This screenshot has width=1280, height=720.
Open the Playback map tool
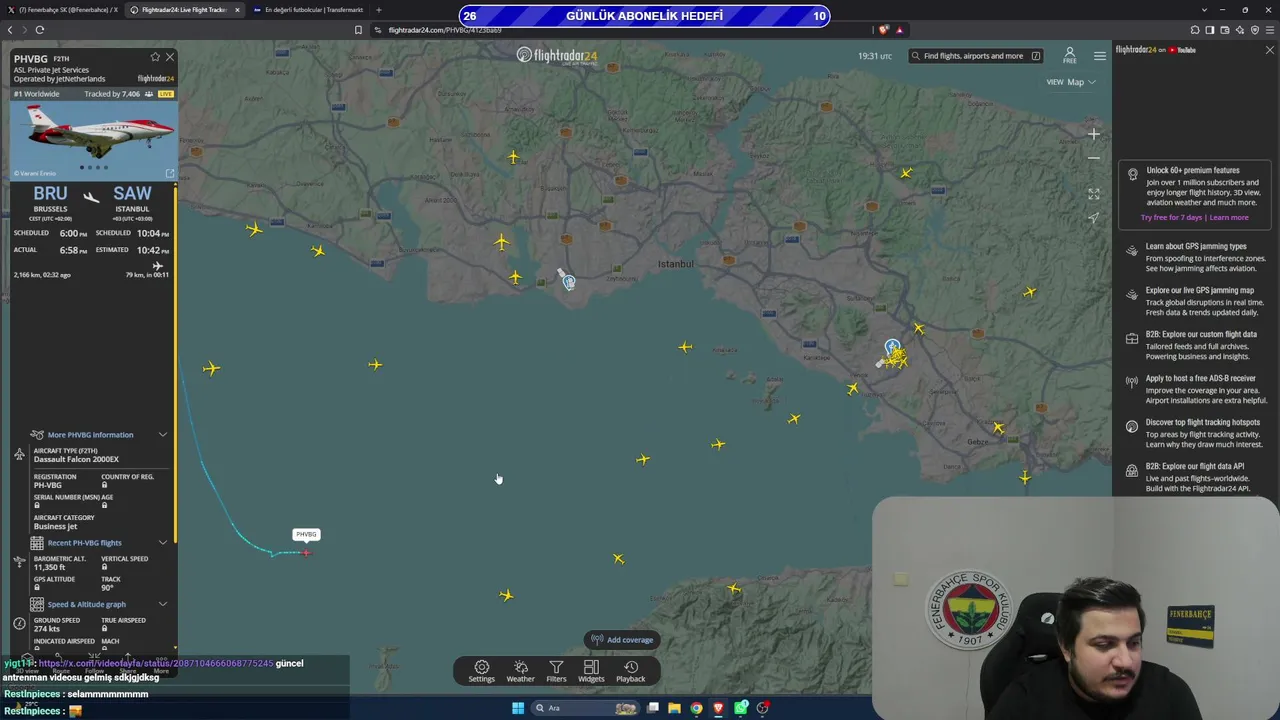pyautogui.click(x=631, y=671)
